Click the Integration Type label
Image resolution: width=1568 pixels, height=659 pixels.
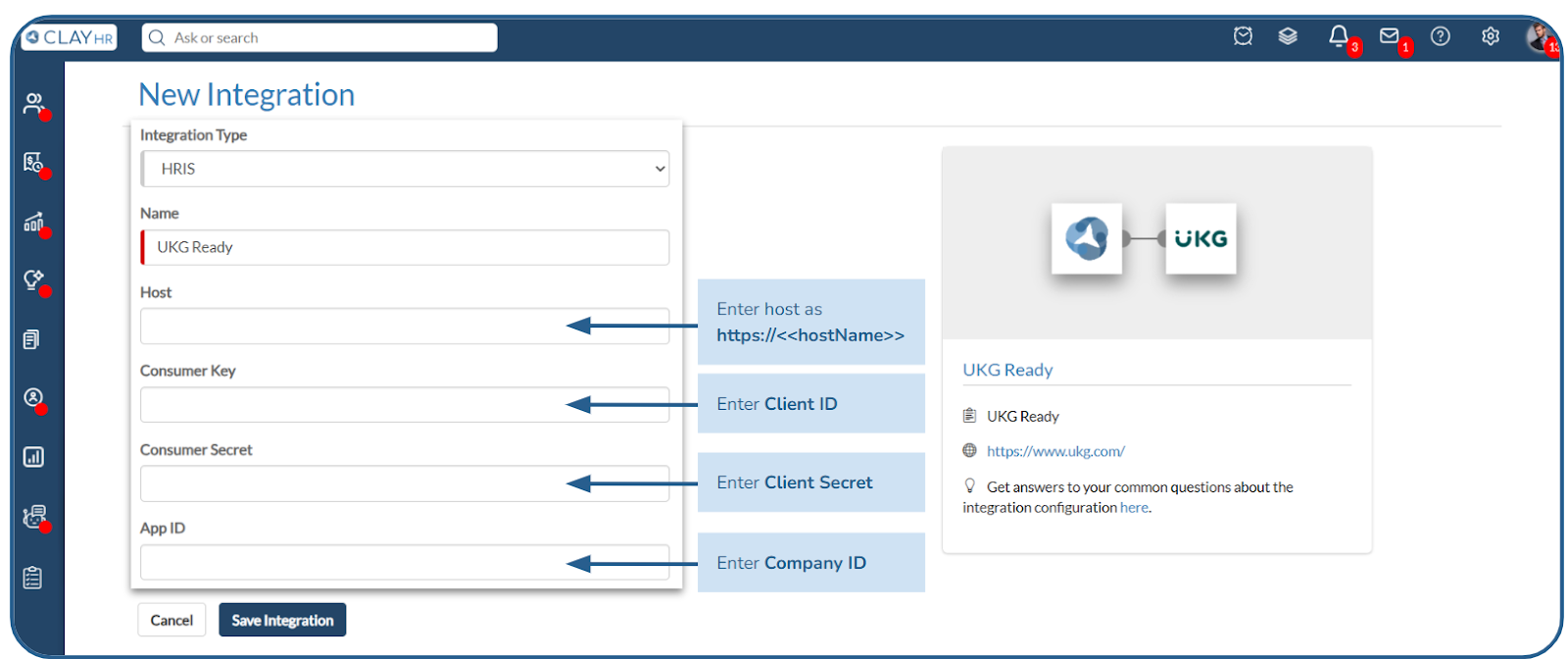(193, 135)
